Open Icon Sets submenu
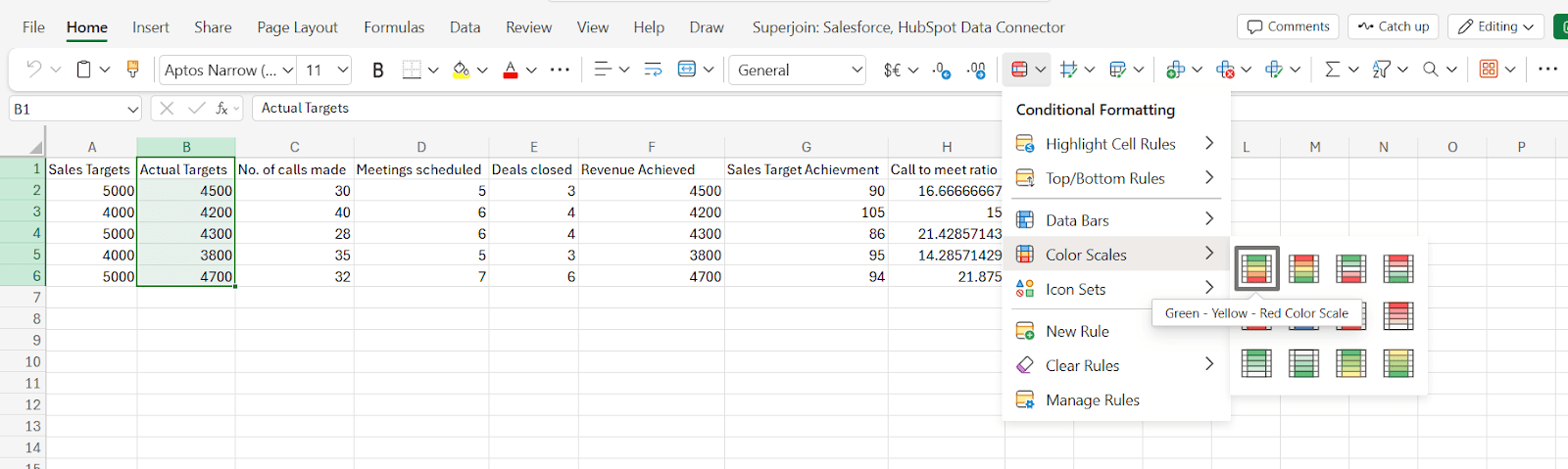1568x469 pixels. click(x=1115, y=289)
